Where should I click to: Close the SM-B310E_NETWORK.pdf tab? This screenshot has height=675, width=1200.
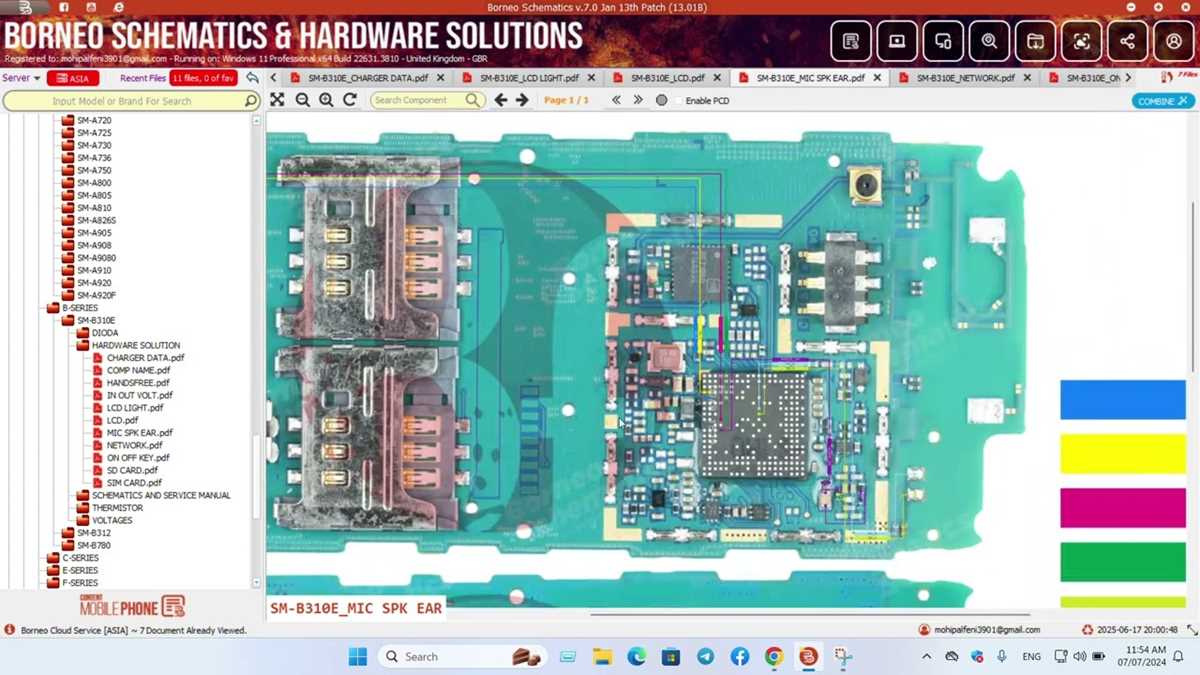point(1027,77)
